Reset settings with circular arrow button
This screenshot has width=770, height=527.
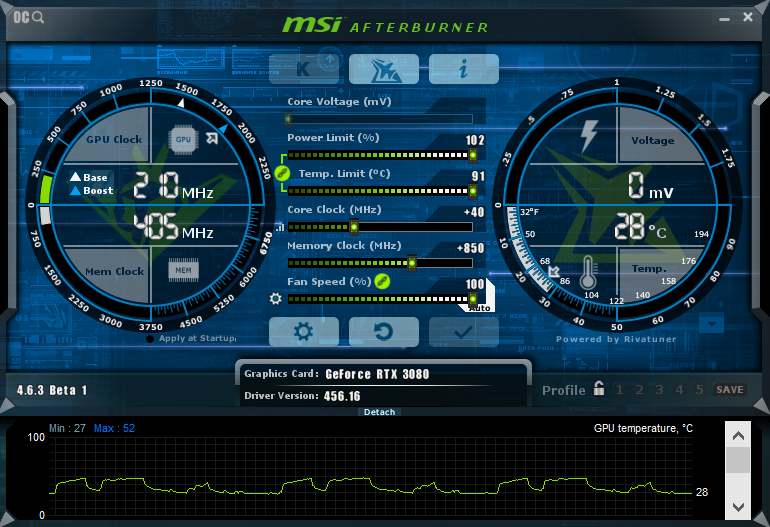[x=384, y=332]
